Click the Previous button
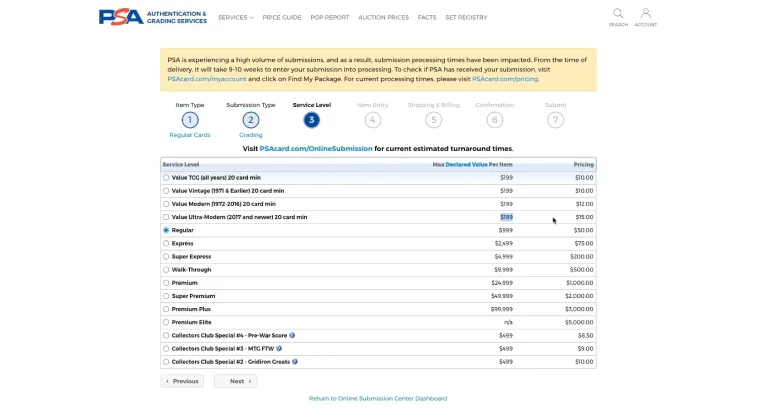 pos(182,381)
